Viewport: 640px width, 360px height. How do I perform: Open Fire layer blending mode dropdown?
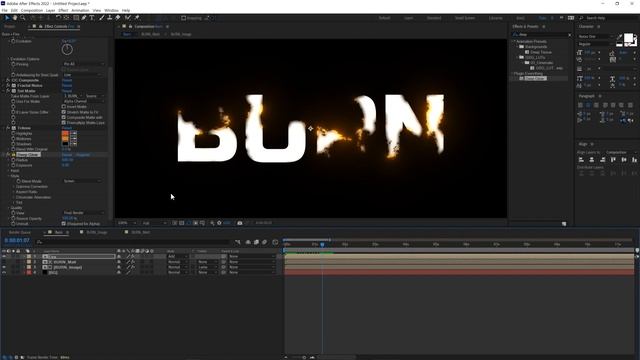coord(177,256)
